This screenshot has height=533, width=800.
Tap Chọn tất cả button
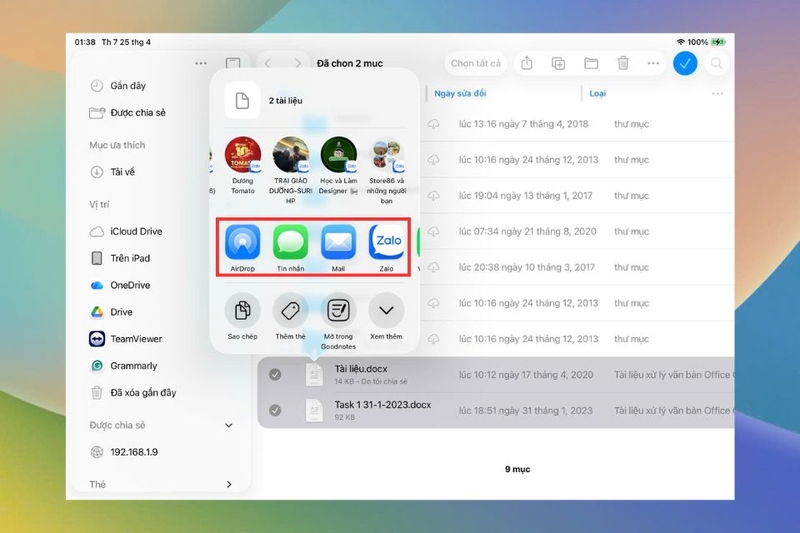(x=476, y=63)
